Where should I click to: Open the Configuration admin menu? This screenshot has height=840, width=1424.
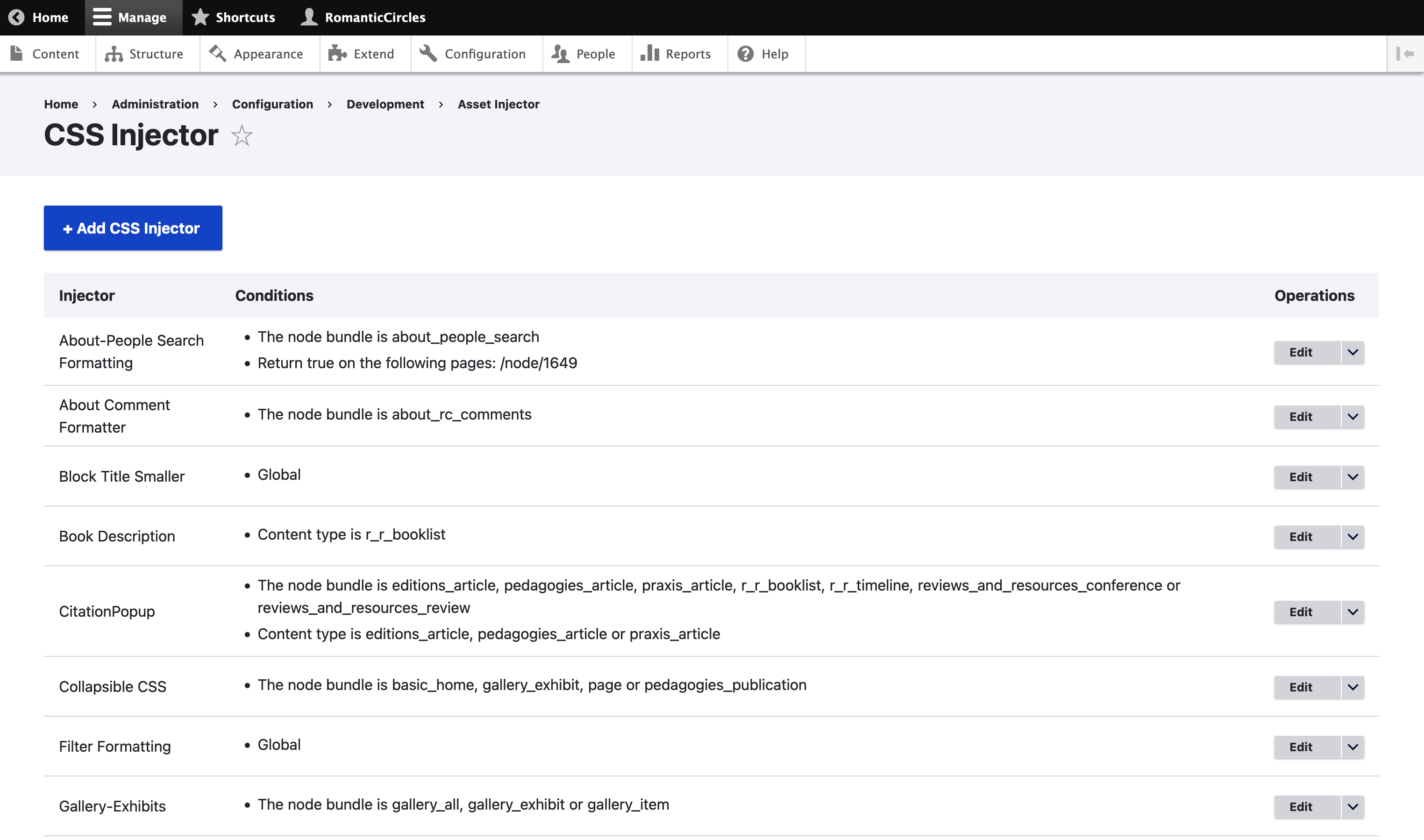point(476,54)
